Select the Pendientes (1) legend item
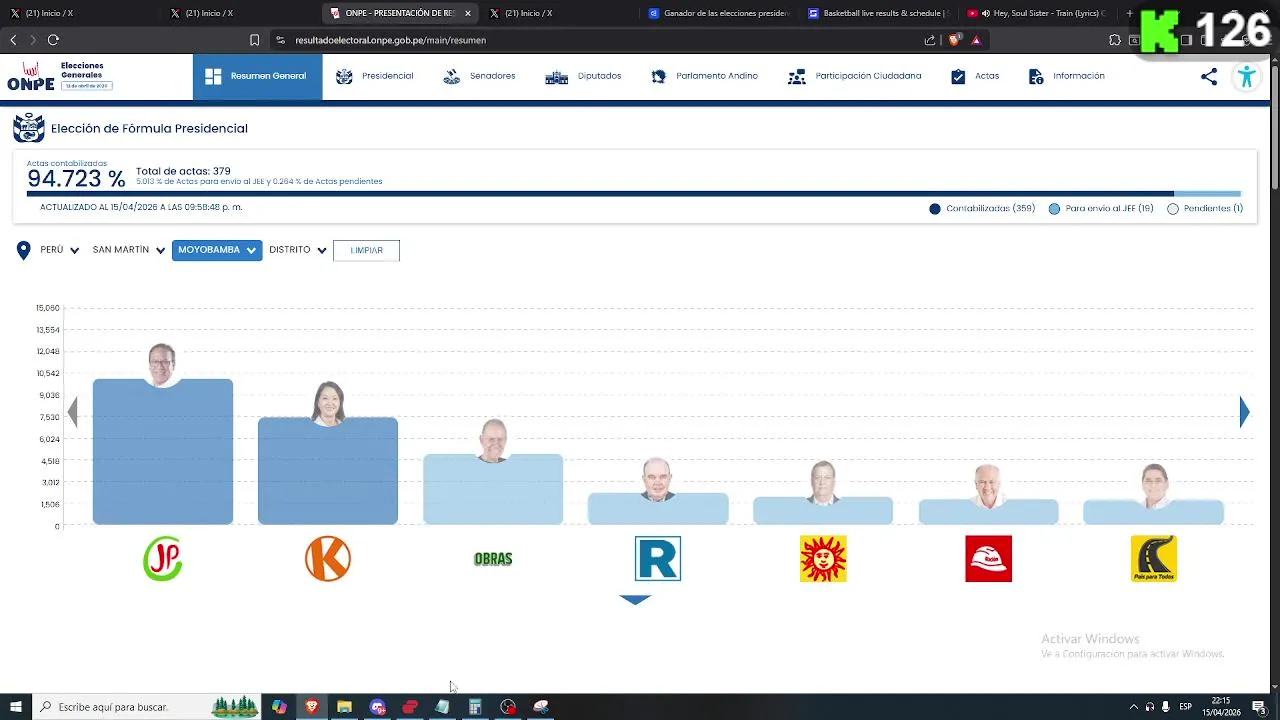1280x720 pixels. tap(1205, 209)
